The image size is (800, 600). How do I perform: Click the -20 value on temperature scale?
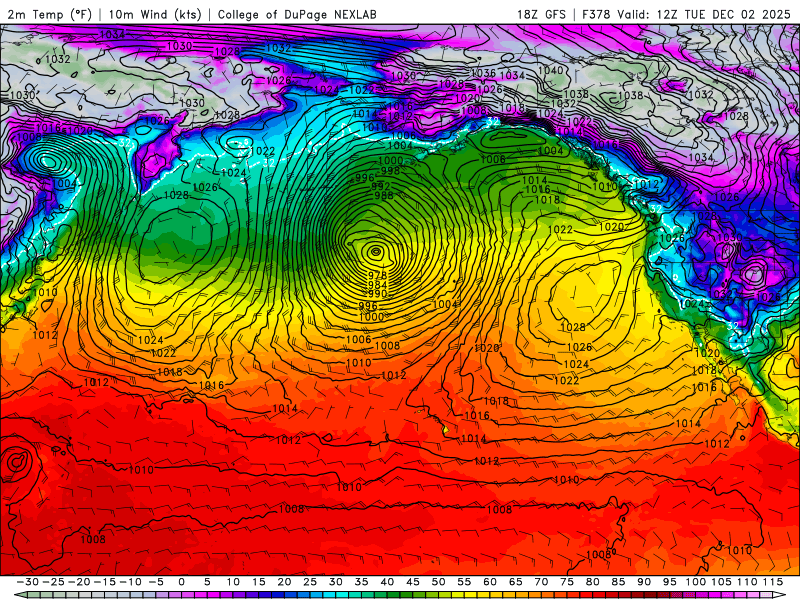tap(79, 582)
